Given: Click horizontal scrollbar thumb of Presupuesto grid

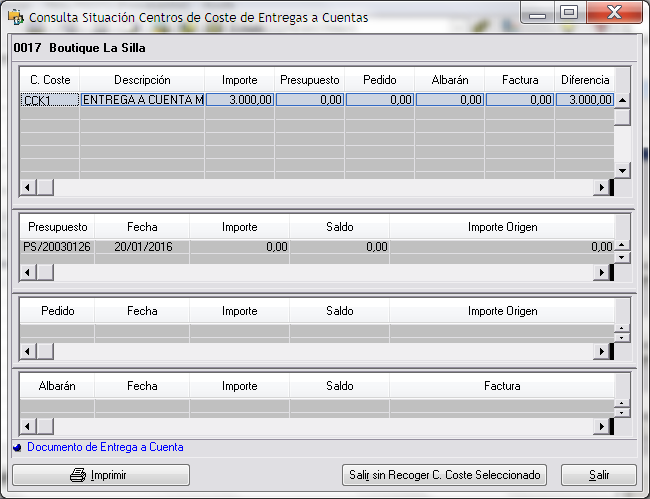Looking at the screenshot, I should 45,272.
